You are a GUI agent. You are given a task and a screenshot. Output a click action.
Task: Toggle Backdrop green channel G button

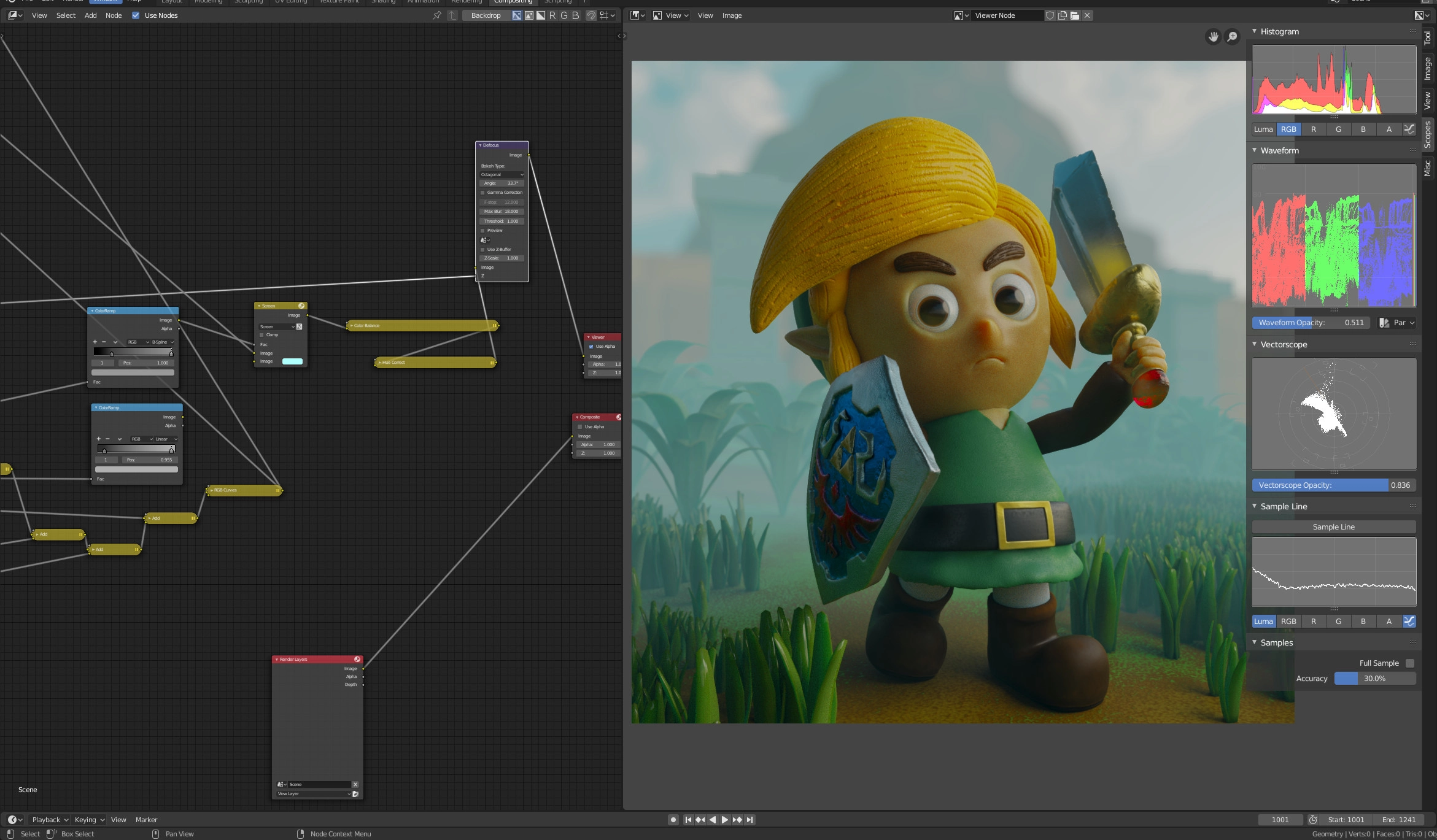(x=564, y=15)
